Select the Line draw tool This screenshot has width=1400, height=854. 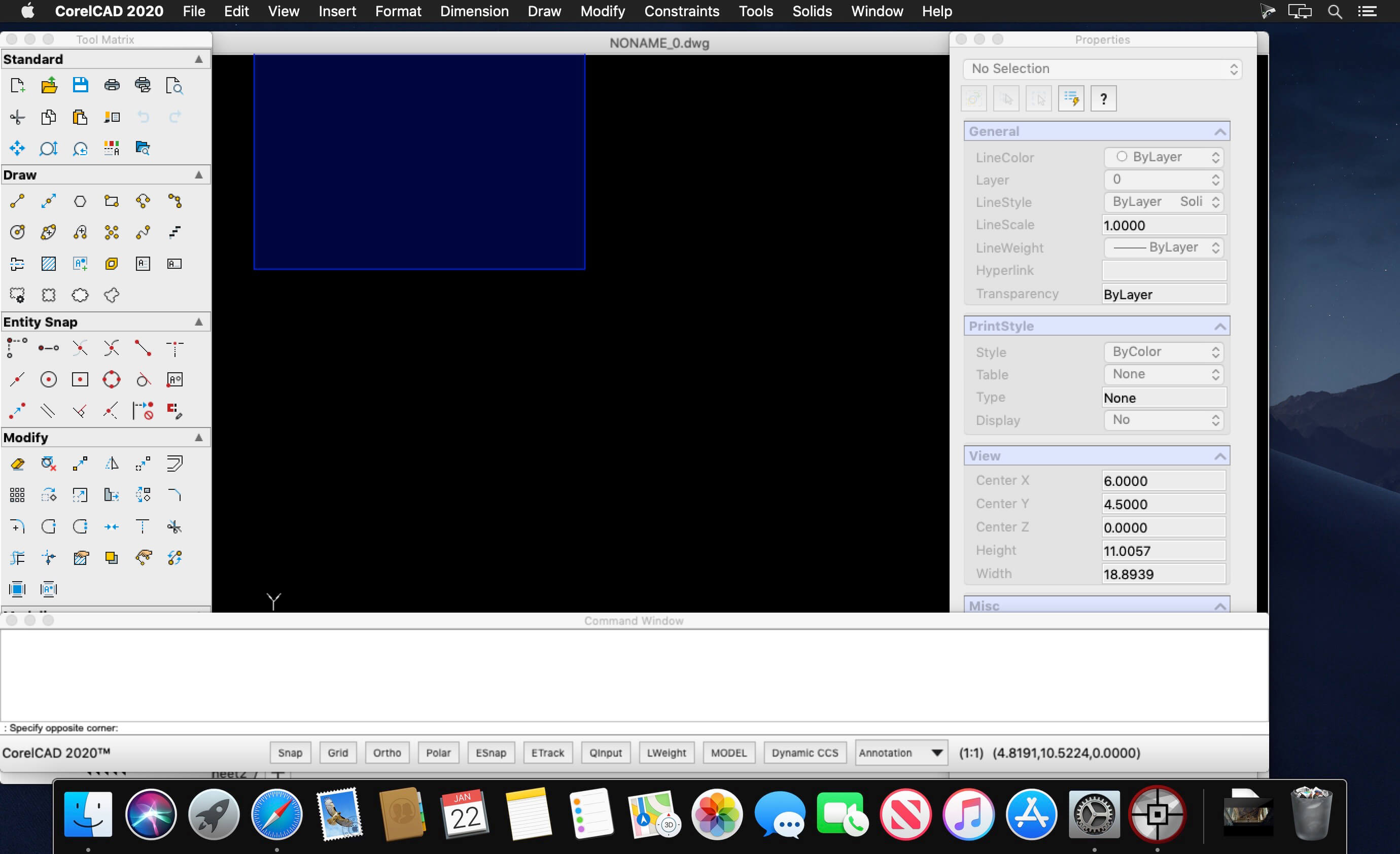coord(17,201)
